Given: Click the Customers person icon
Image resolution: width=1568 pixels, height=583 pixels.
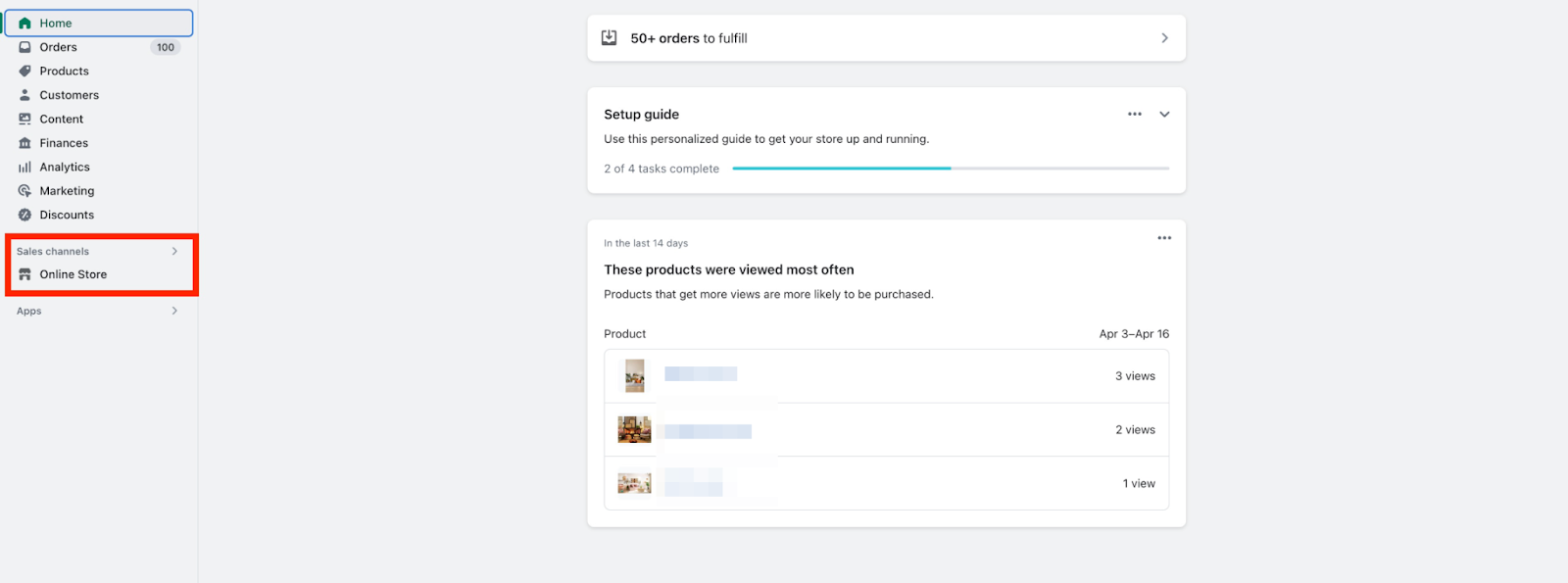Looking at the screenshot, I should pos(25,95).
